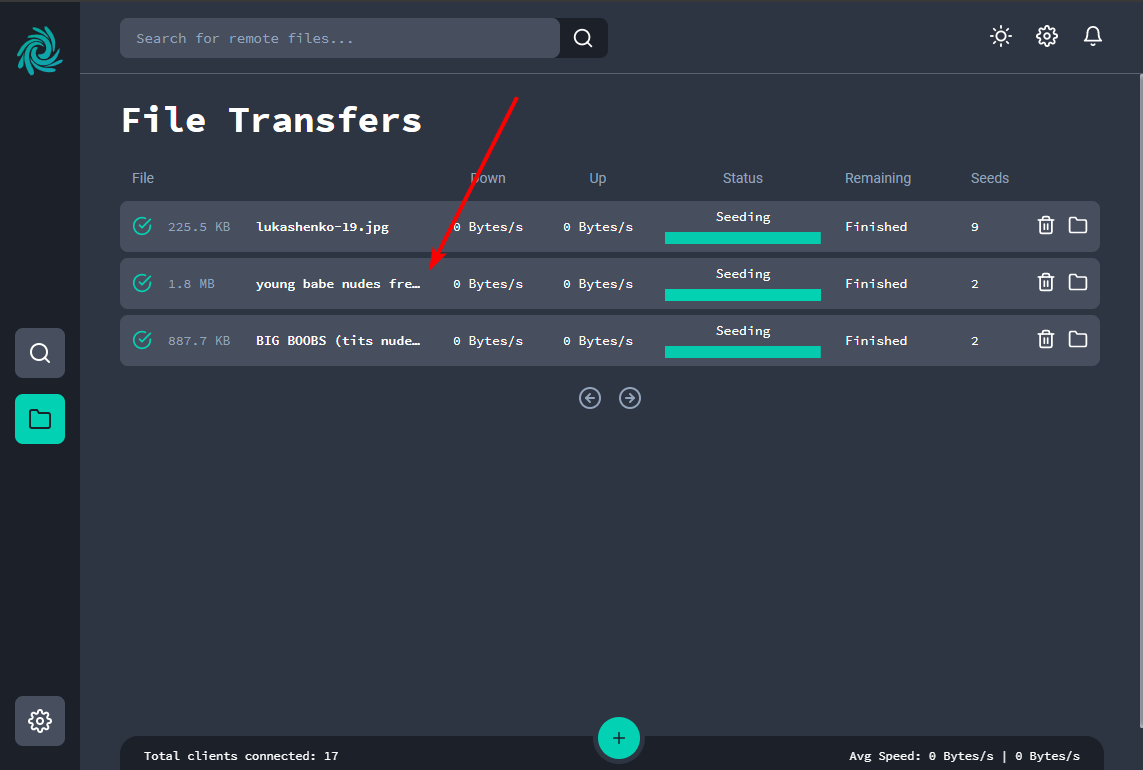This screenshot has height=770, width=1143.
Task: Click the Status column header
Action: coord(742,178)
